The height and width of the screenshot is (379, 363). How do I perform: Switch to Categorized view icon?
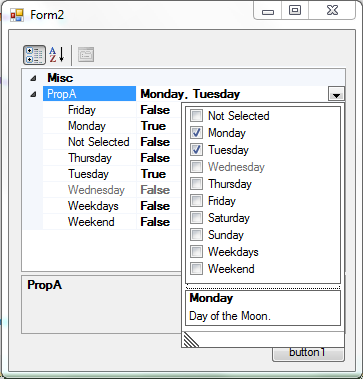(34, 55)
